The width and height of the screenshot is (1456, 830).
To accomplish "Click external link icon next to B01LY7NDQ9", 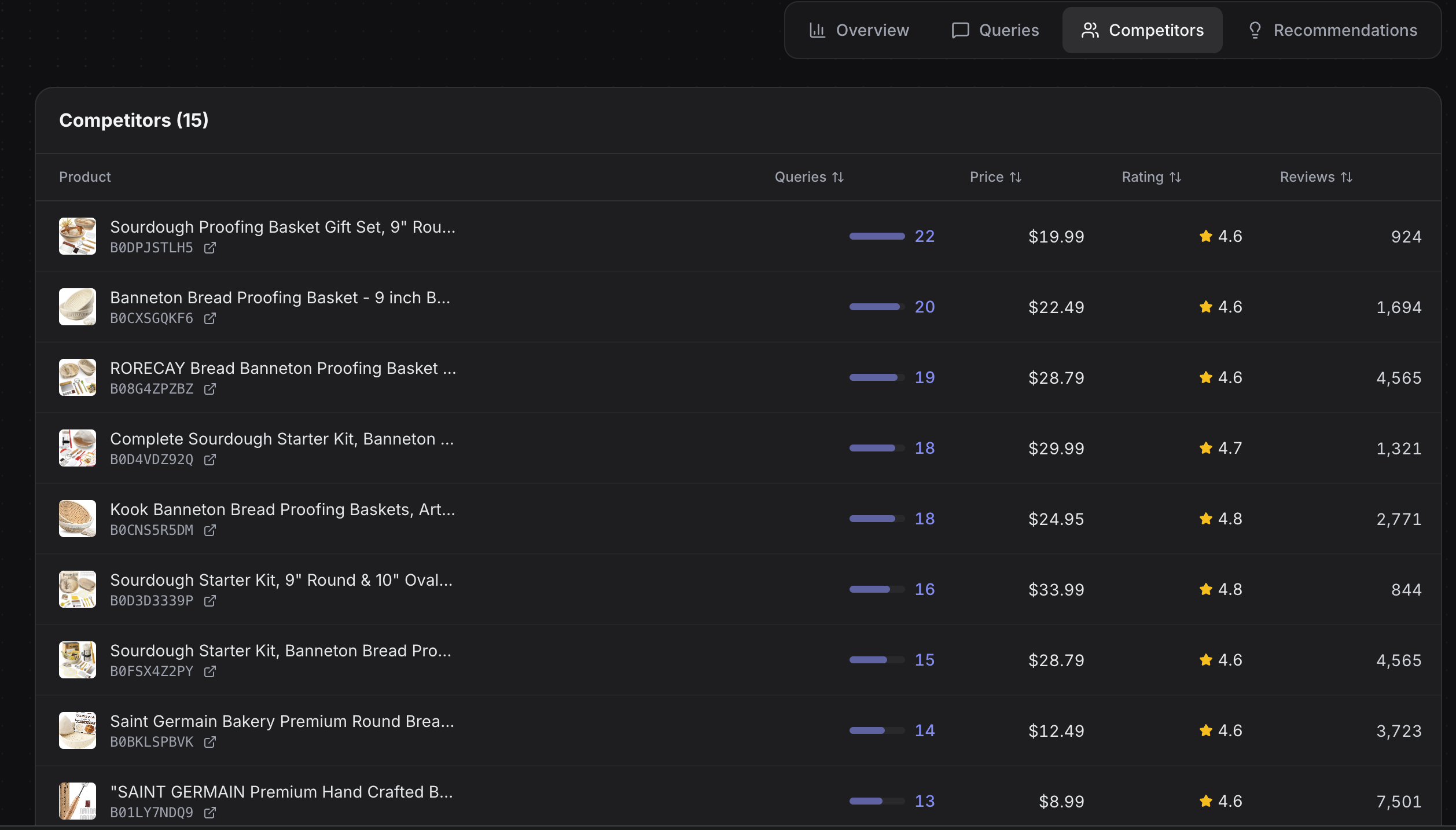I will tap(210, 813).
